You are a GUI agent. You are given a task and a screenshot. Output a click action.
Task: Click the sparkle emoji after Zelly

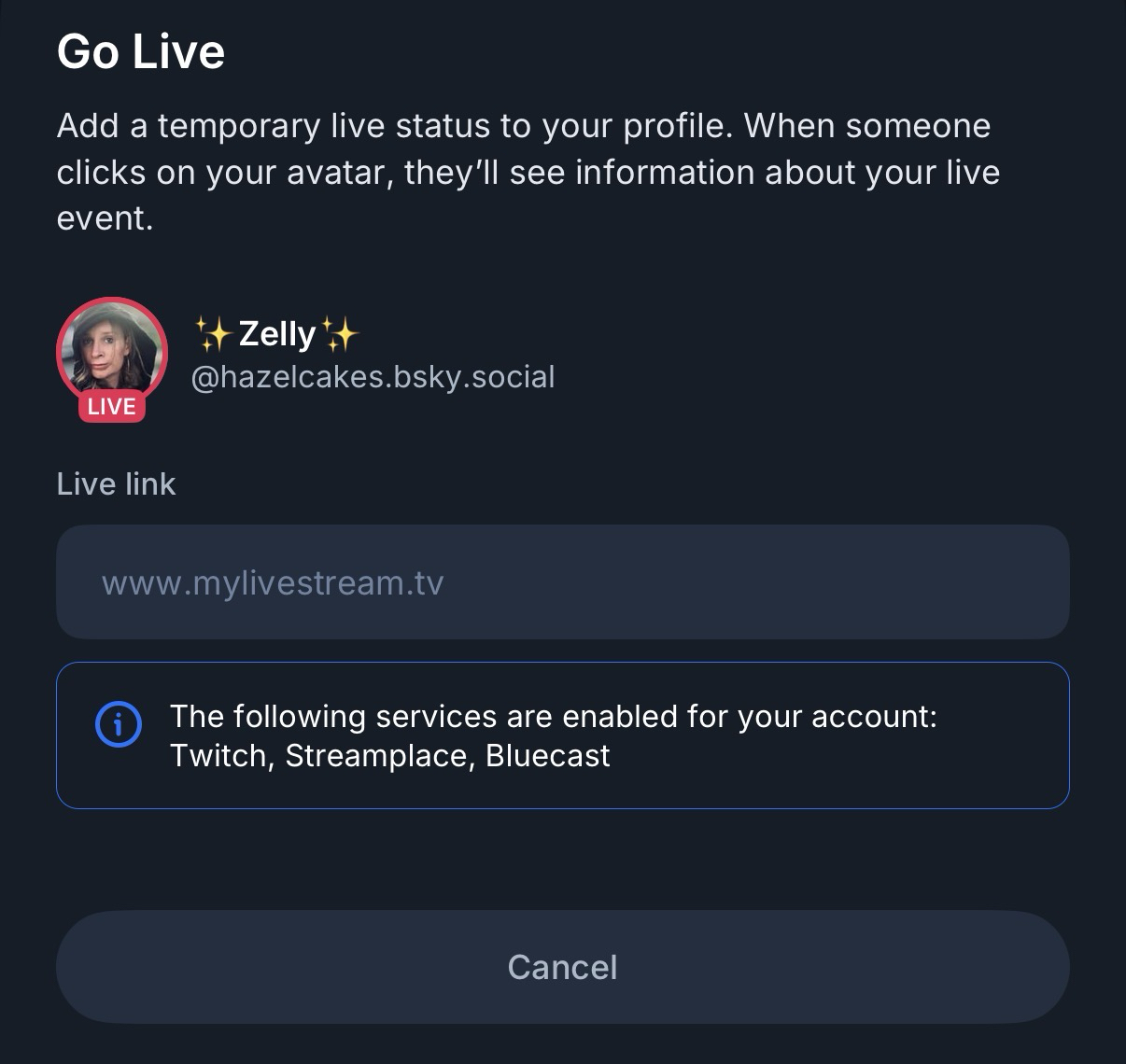coord(339,333)
